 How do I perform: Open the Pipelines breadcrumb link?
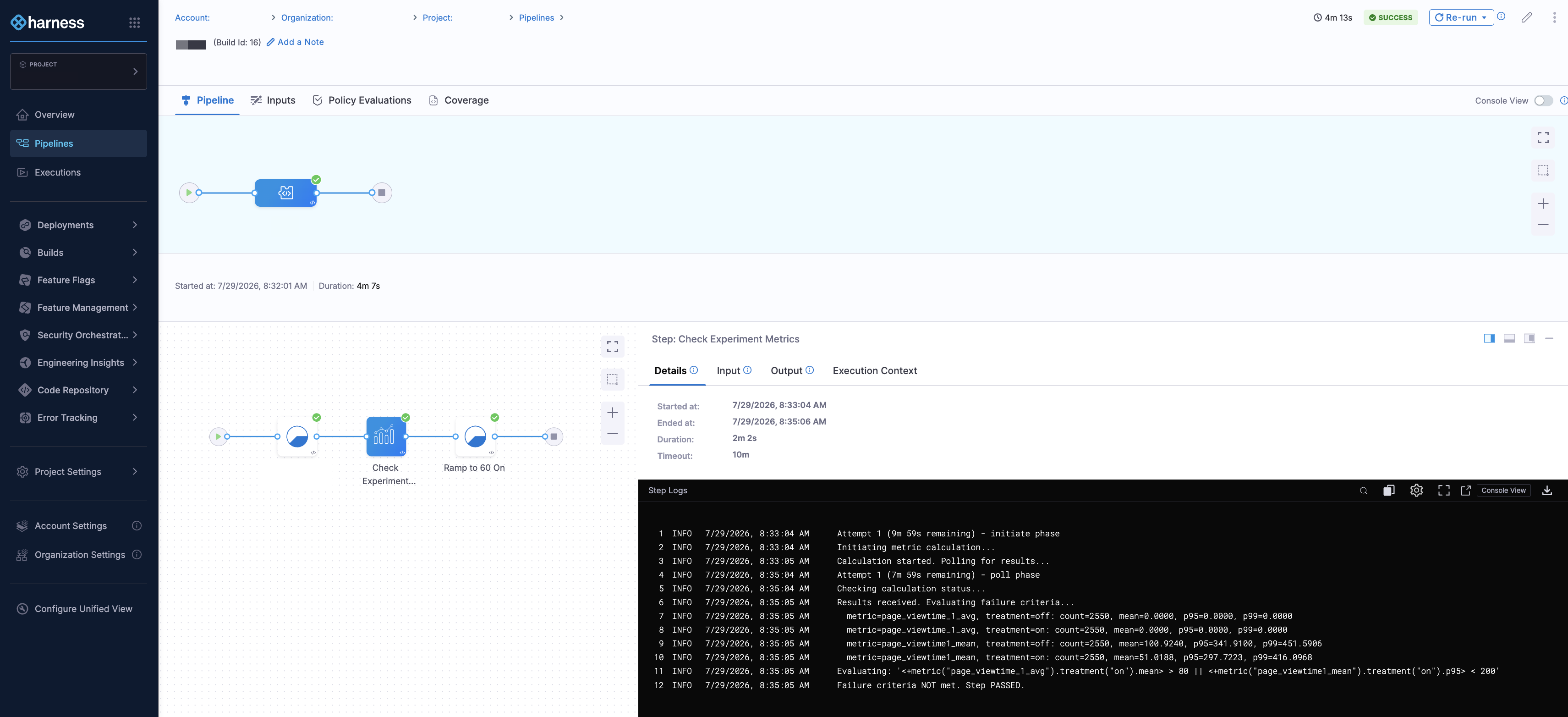[536, 18]
